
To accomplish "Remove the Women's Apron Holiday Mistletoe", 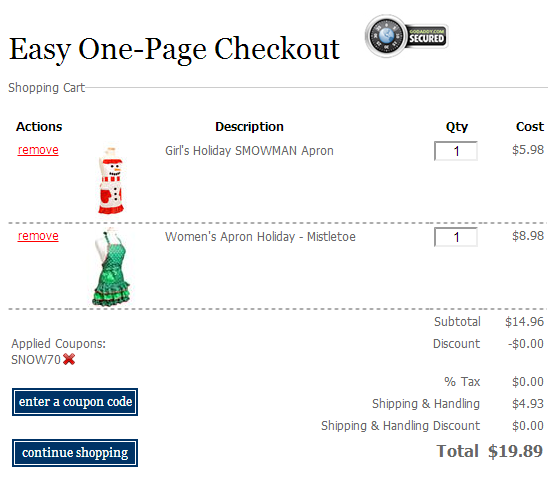I will (38, 236).
